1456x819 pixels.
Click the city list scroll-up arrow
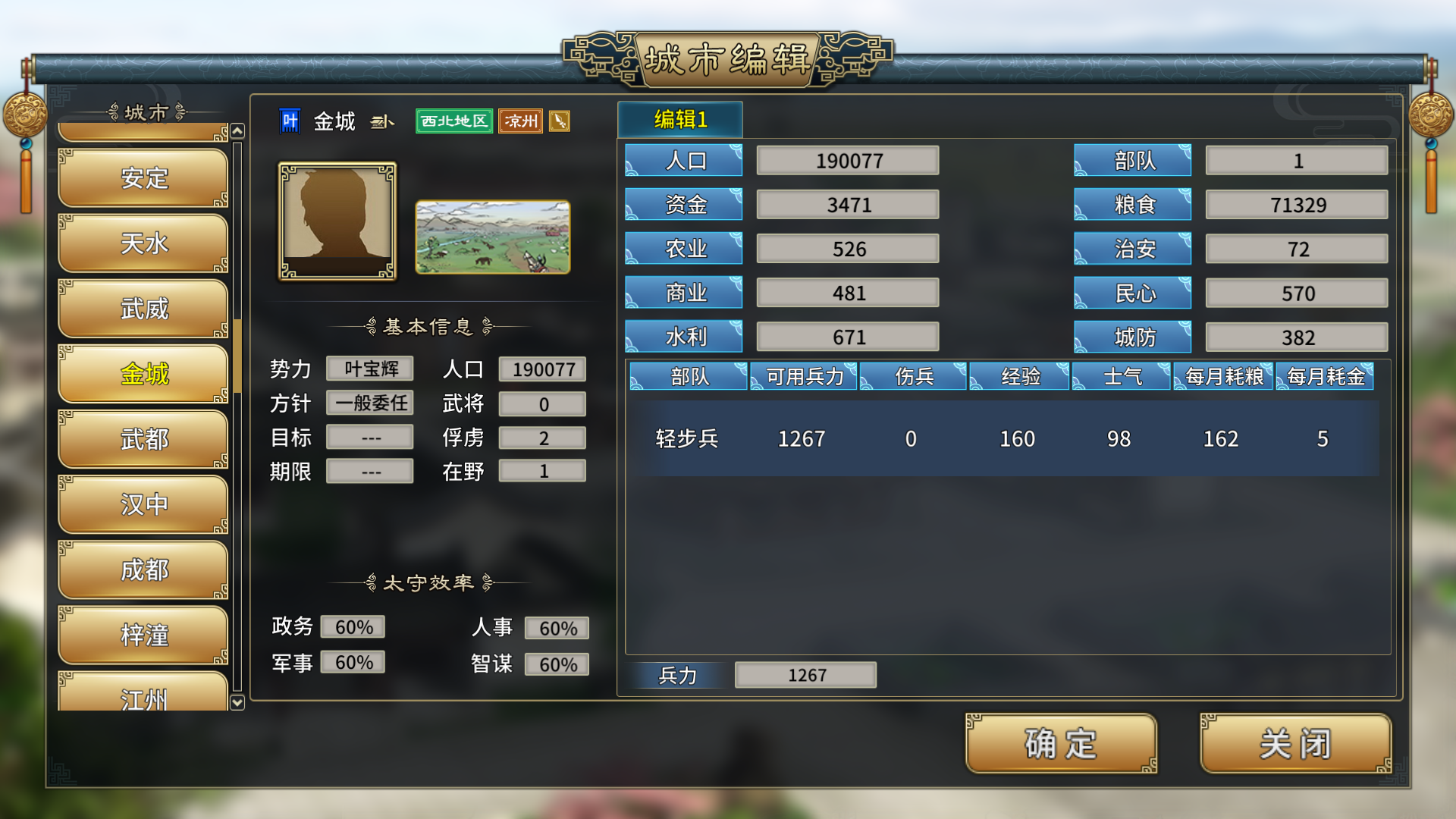237,131
